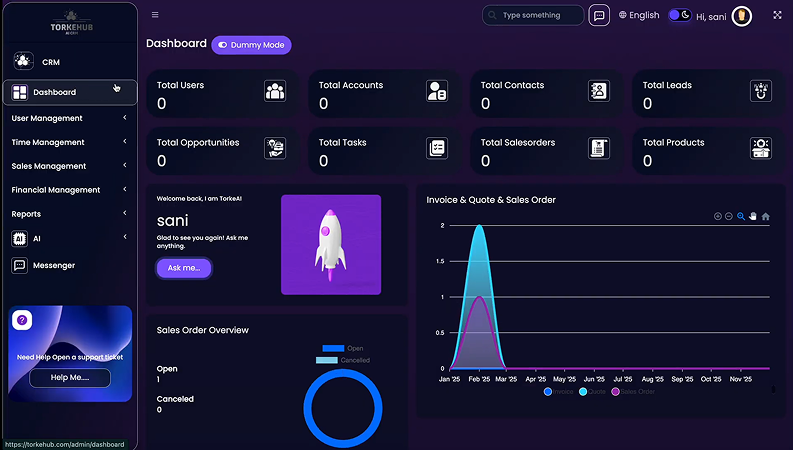Expand the AI menu chevron

[124, 236]
